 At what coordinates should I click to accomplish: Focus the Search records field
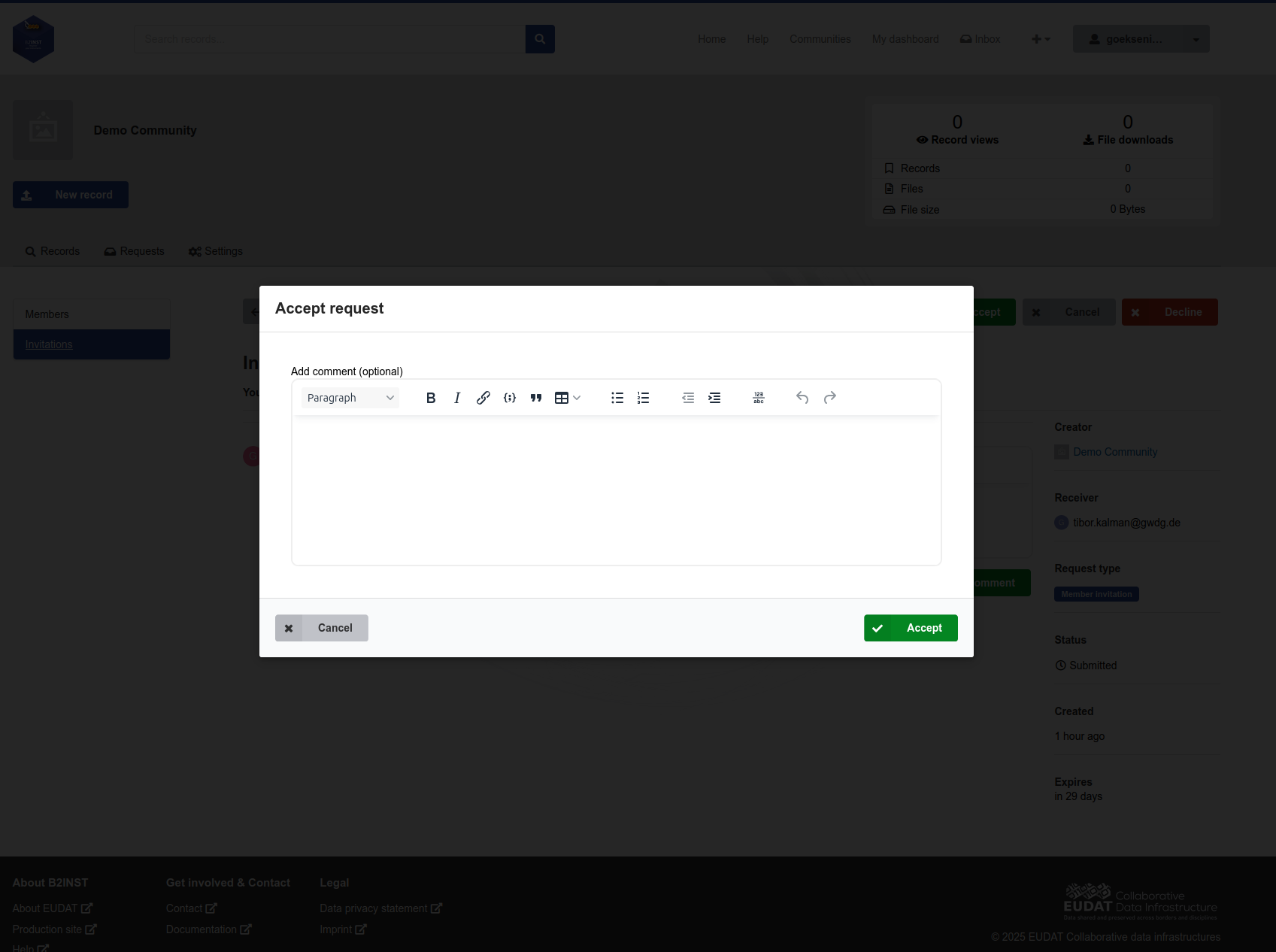point(330,39)
